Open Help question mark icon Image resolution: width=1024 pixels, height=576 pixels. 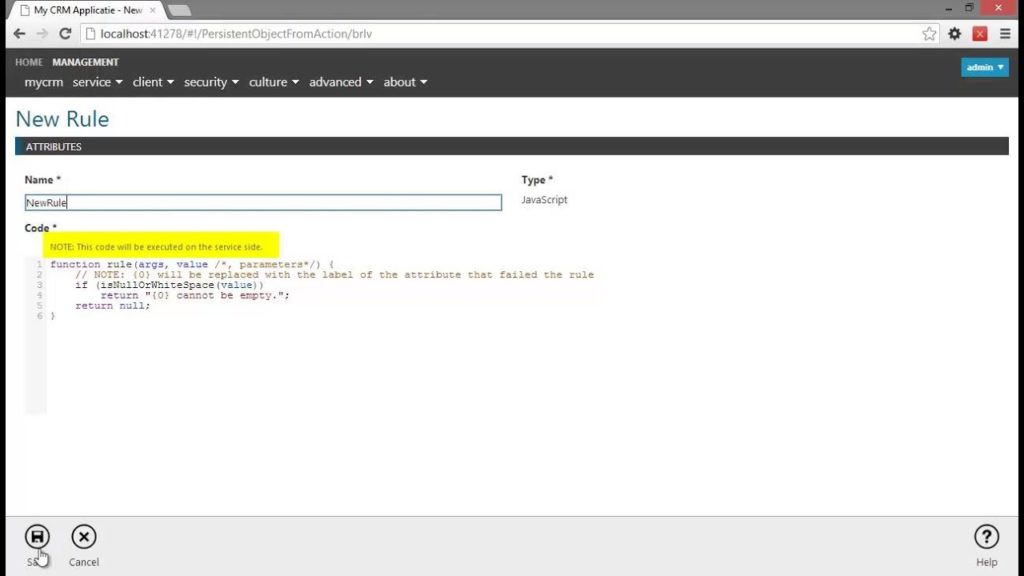coord(986,537)
